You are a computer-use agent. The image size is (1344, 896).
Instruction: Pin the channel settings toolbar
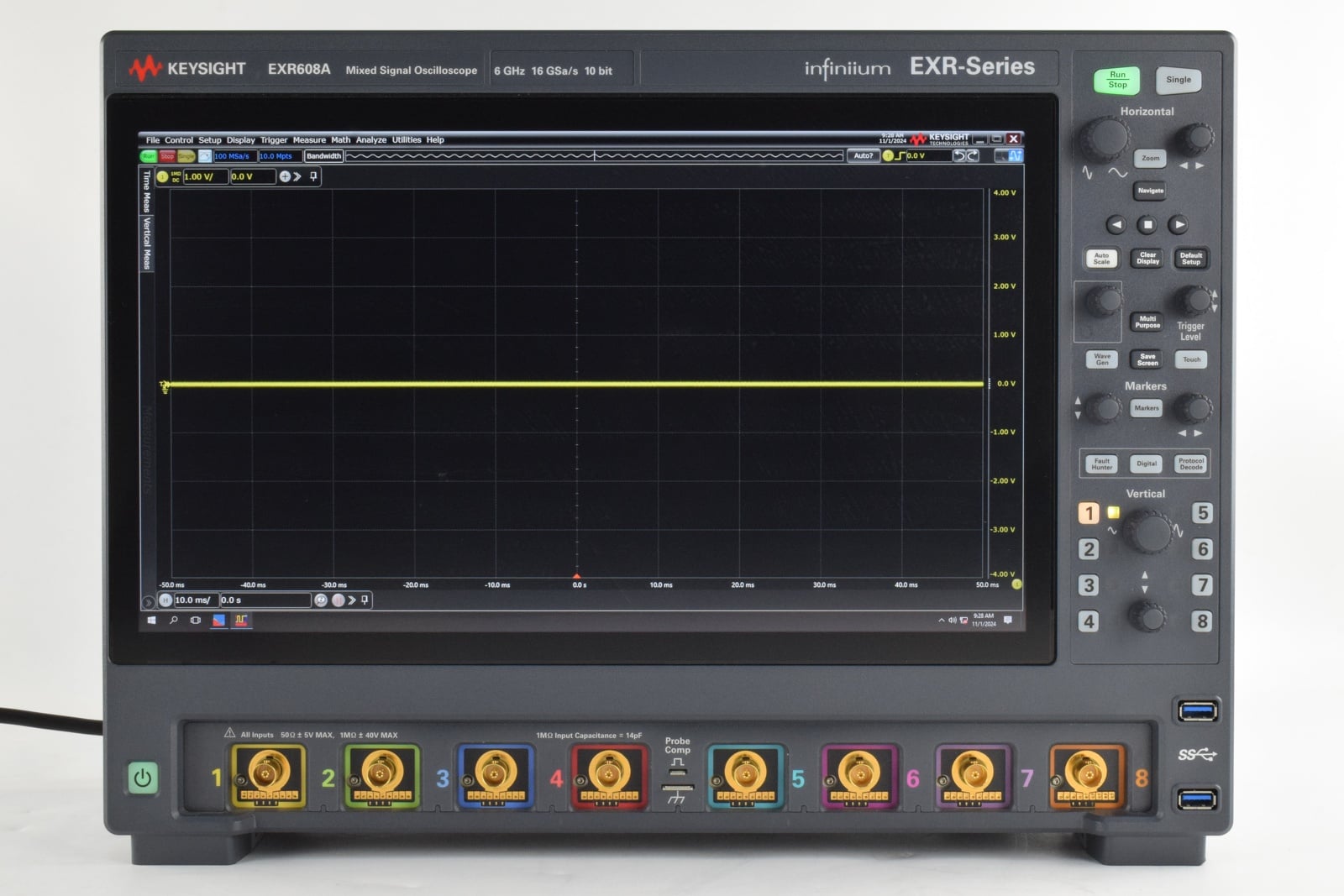point(313,176)
